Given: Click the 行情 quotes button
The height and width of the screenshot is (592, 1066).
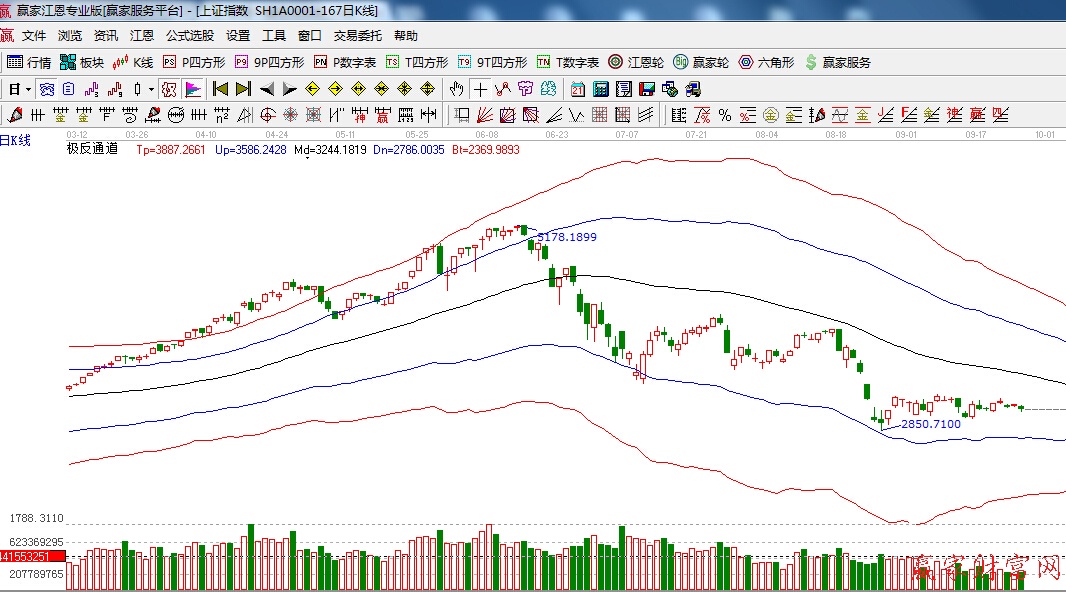Looking at the screenshot, I should (29, 62).
